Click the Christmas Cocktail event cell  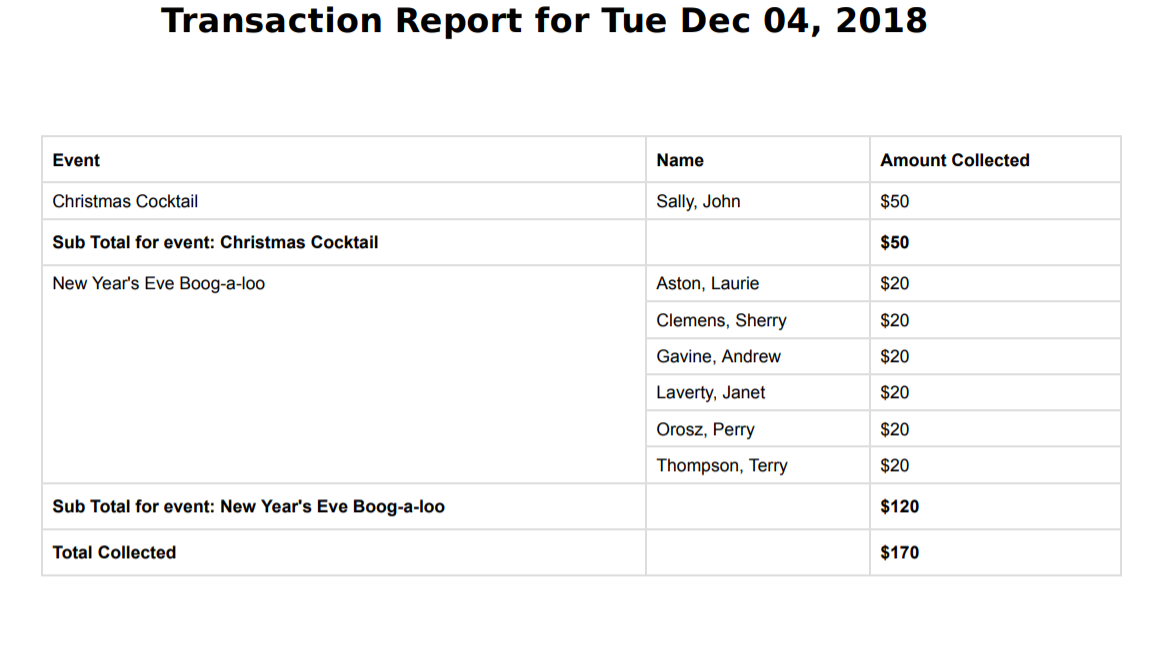click(125, 201)
